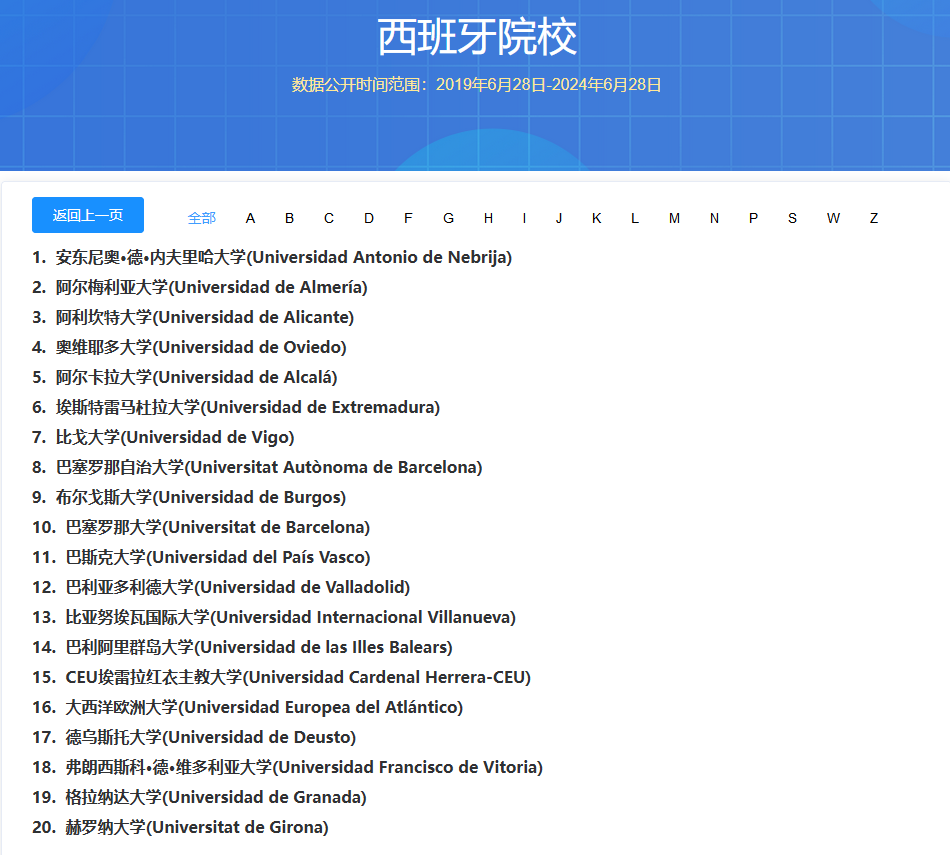Viewport: 950px width, 855px height.
Task: Click the 数据公开时间范围 date range text
Action: 476,85
